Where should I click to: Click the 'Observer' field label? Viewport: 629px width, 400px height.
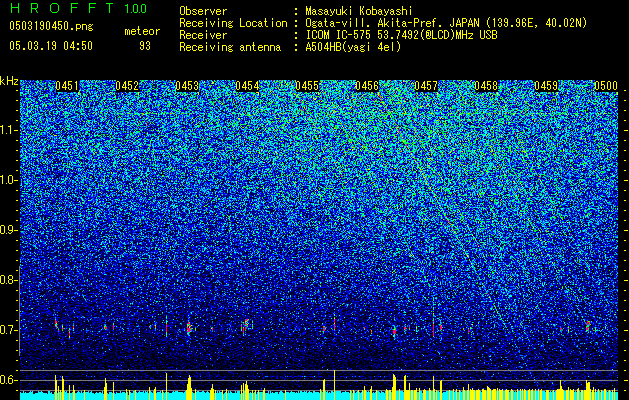(203, 11)
